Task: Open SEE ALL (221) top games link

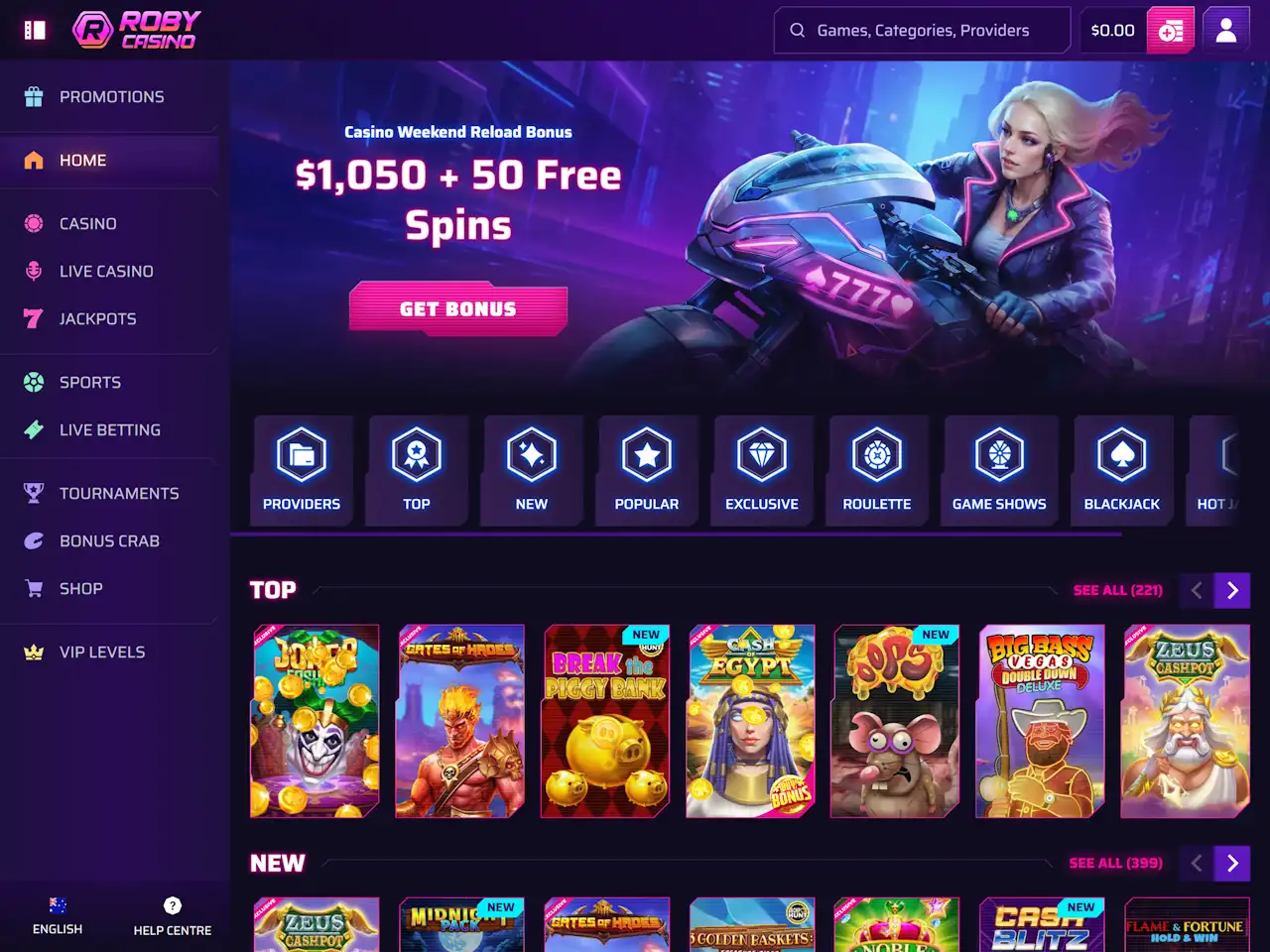Action: click(1118, 590)
